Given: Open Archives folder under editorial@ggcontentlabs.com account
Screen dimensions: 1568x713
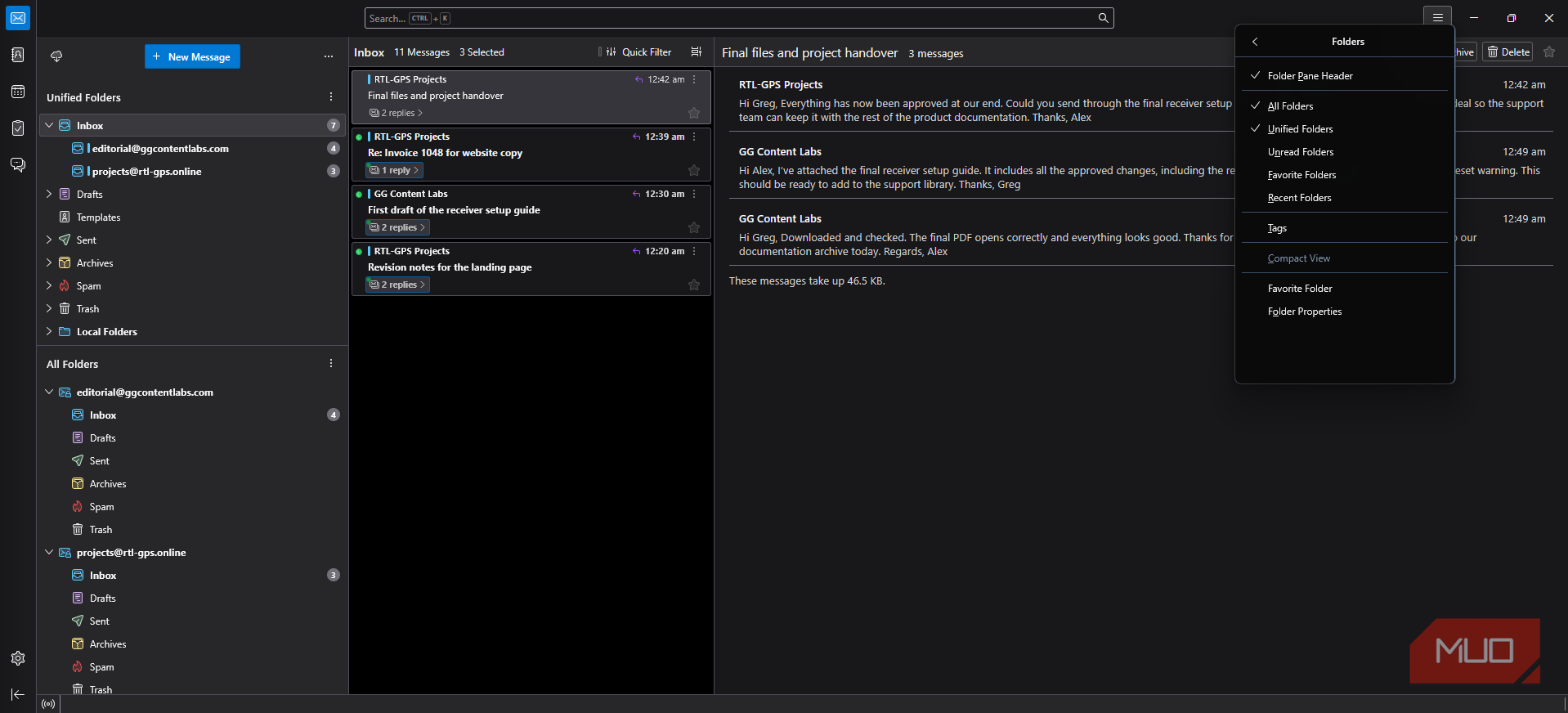Looking at the screenshot, I should click(193, 483).
